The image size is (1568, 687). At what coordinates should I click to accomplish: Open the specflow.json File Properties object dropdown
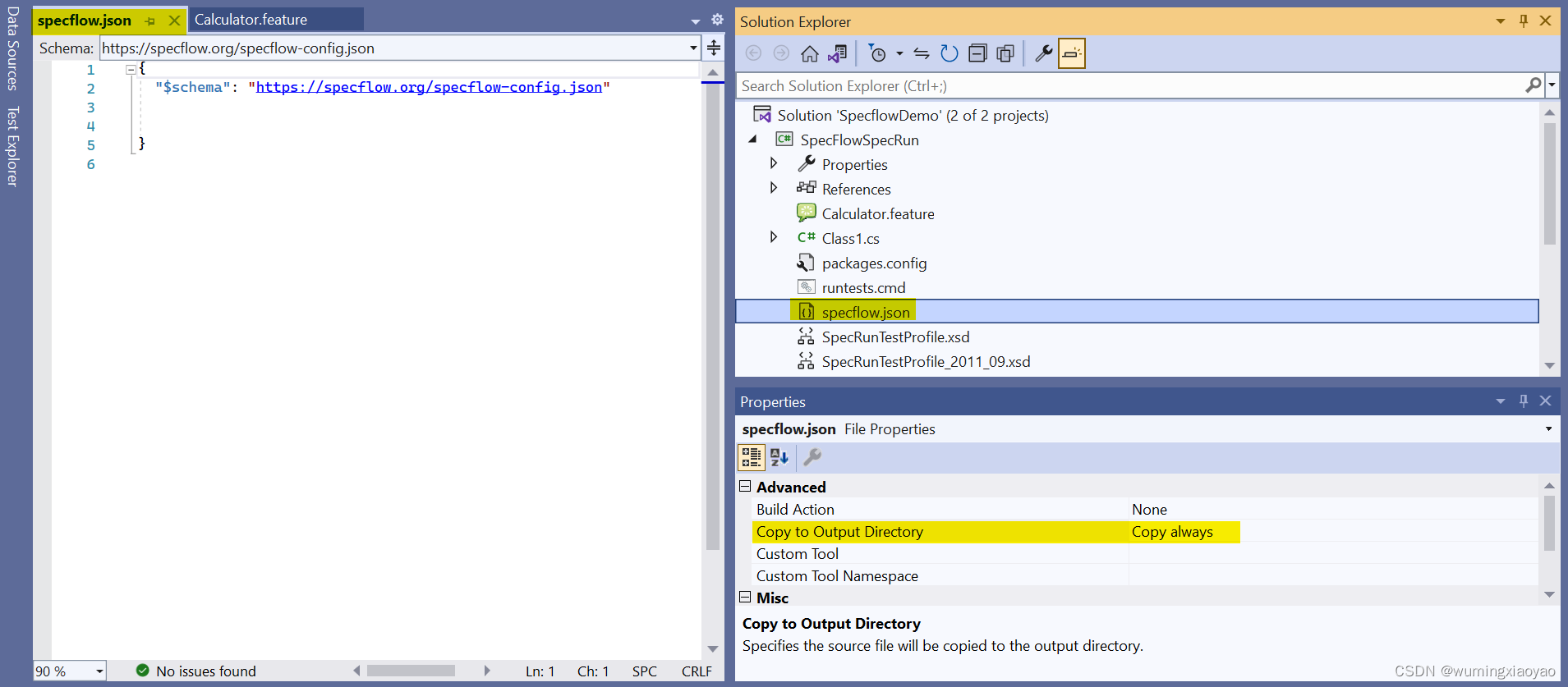(1549, 428)
